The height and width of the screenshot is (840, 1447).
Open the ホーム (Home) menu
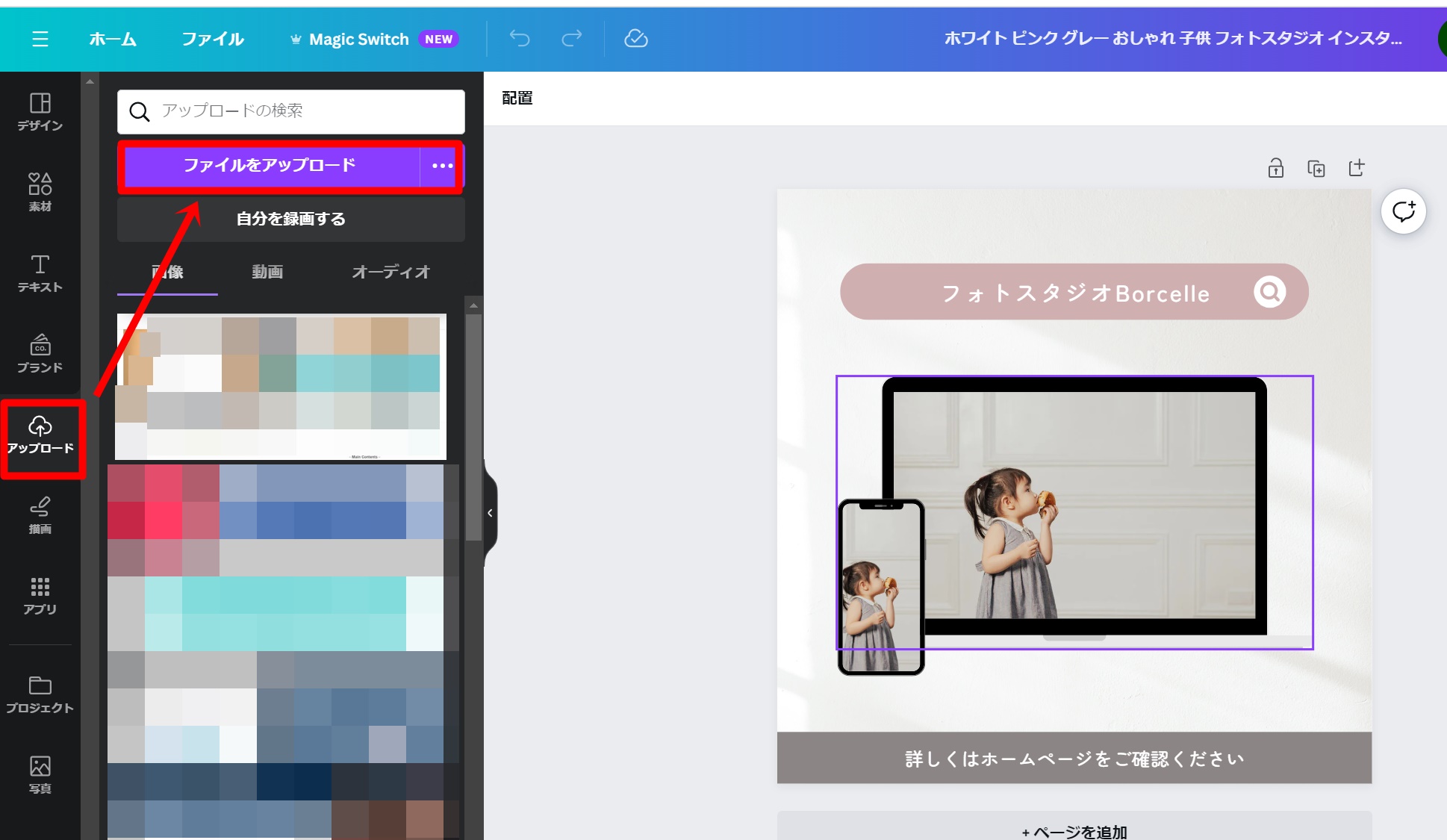click(x=113, y=39)
